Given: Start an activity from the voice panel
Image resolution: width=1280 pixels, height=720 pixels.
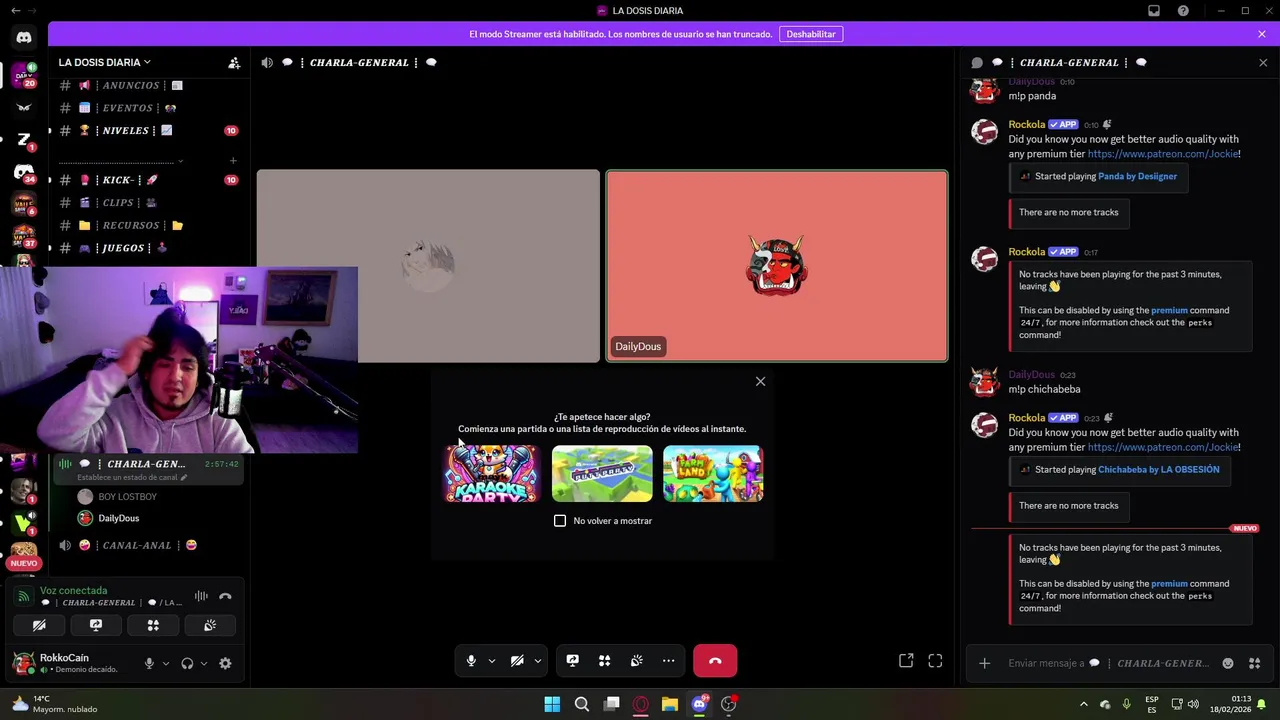Looking at the screenshot, I should (153, 625).
